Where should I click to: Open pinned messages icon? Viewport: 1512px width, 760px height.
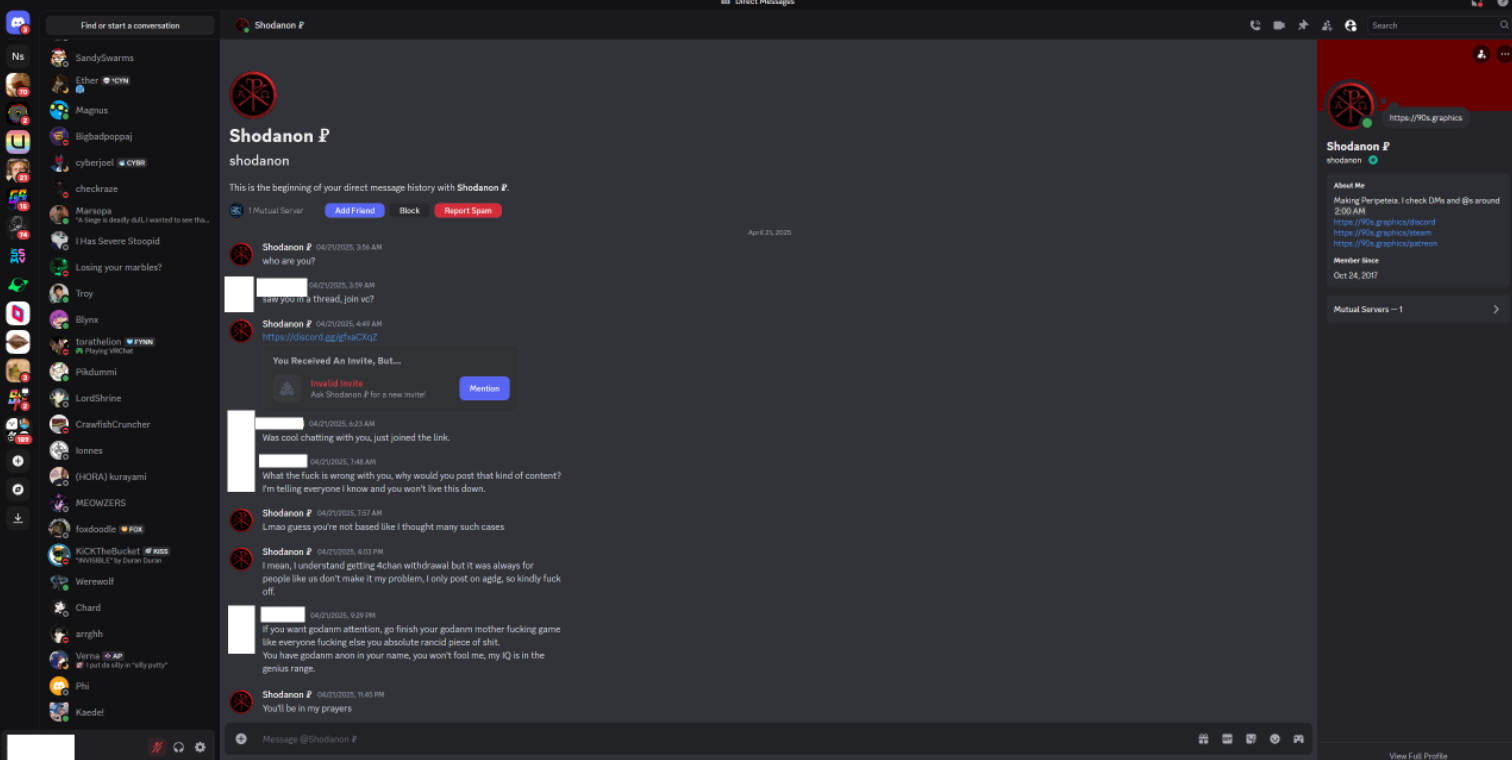pyautogui.click(x=1303, y=26)
